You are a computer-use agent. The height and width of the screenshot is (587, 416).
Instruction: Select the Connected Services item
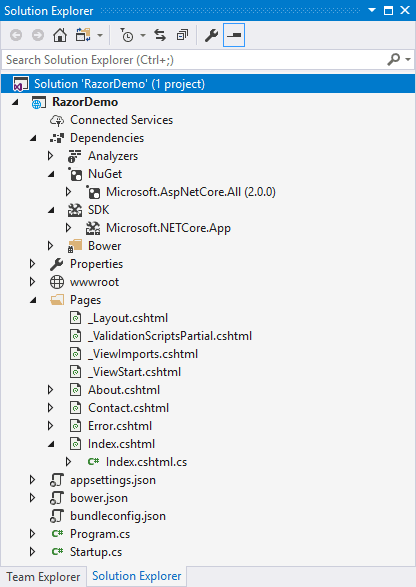pos(121,120)
